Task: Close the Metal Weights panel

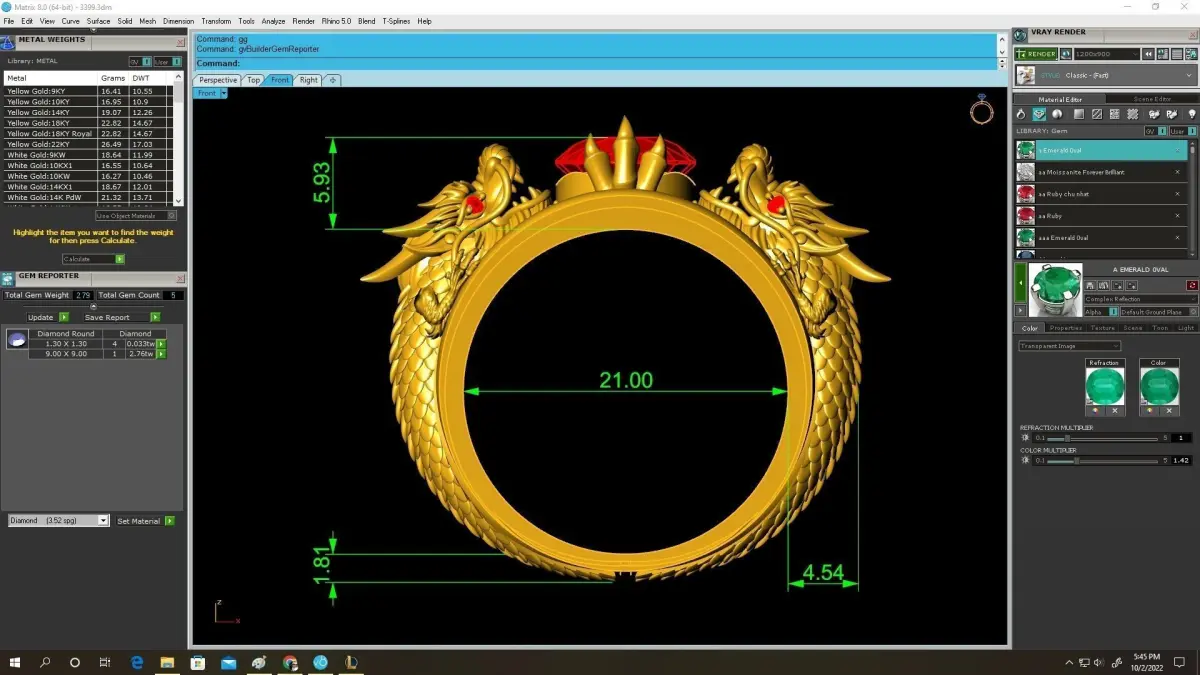Action: point(180,42)
